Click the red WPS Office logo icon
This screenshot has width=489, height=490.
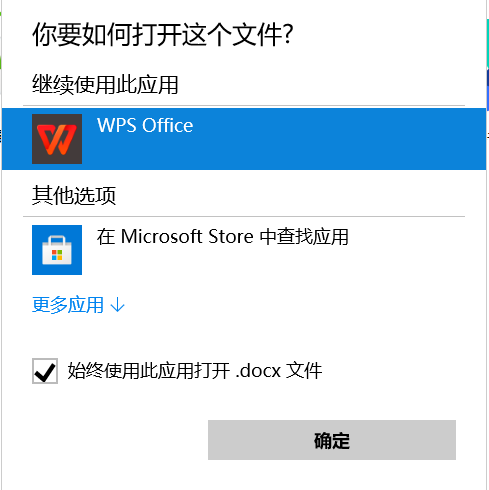57,139
